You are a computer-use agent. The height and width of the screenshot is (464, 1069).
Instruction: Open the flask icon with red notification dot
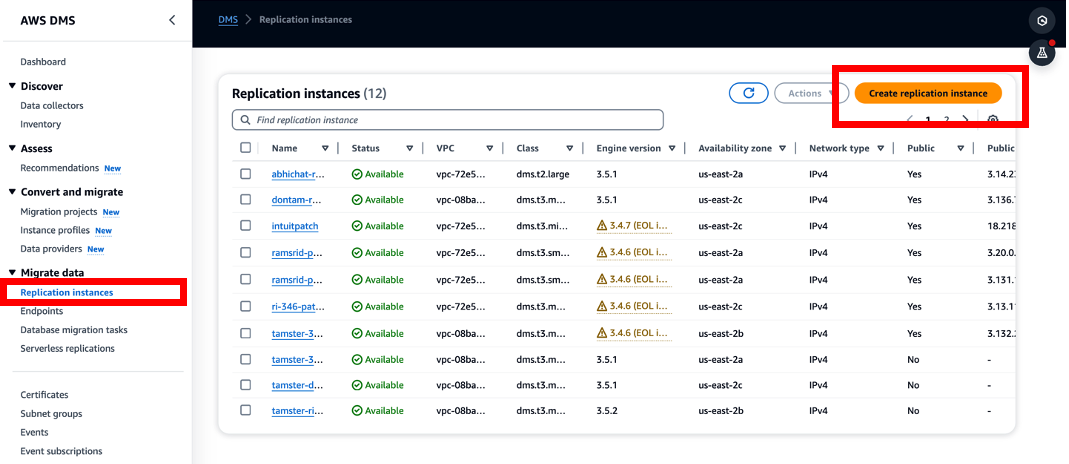coord(1042,52)
